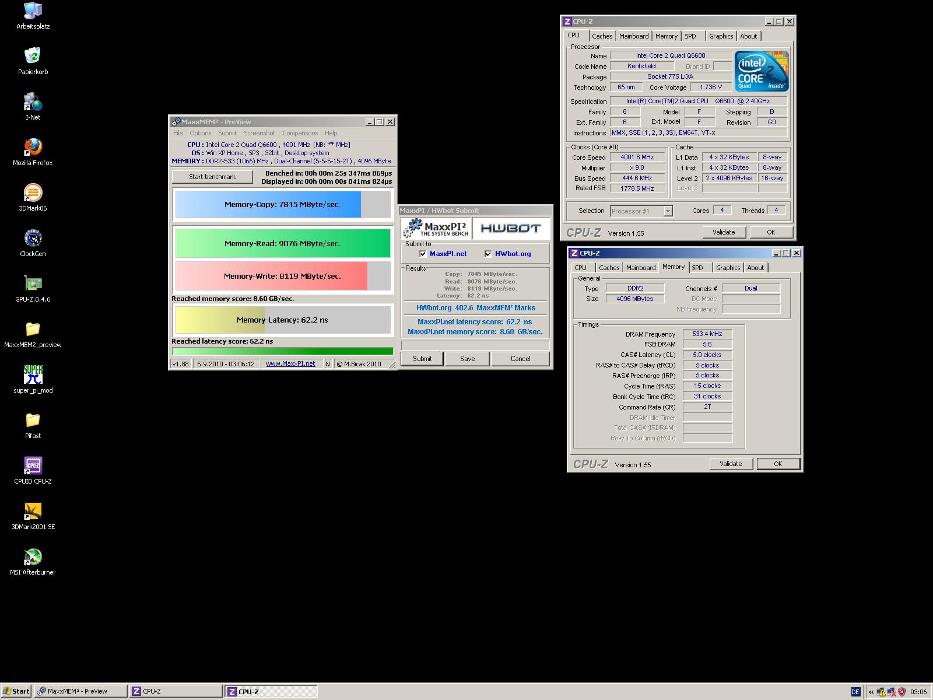This screenshot has width=933, height=700.
Task: Switch to CPU tab in CPU-Z memory window
Action: pos(581,268)
